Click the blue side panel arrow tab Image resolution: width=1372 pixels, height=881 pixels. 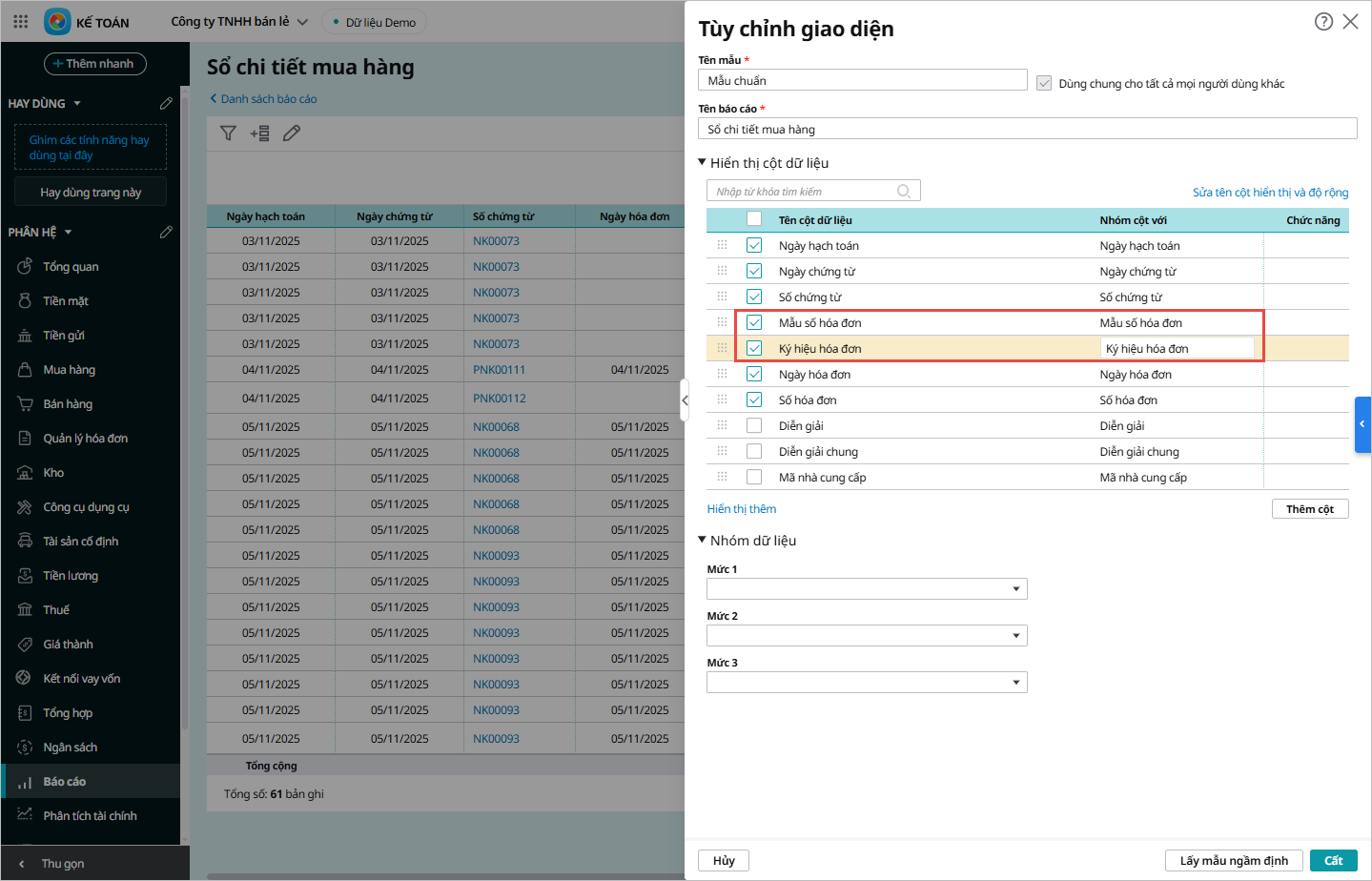(x=1362, y=424)
